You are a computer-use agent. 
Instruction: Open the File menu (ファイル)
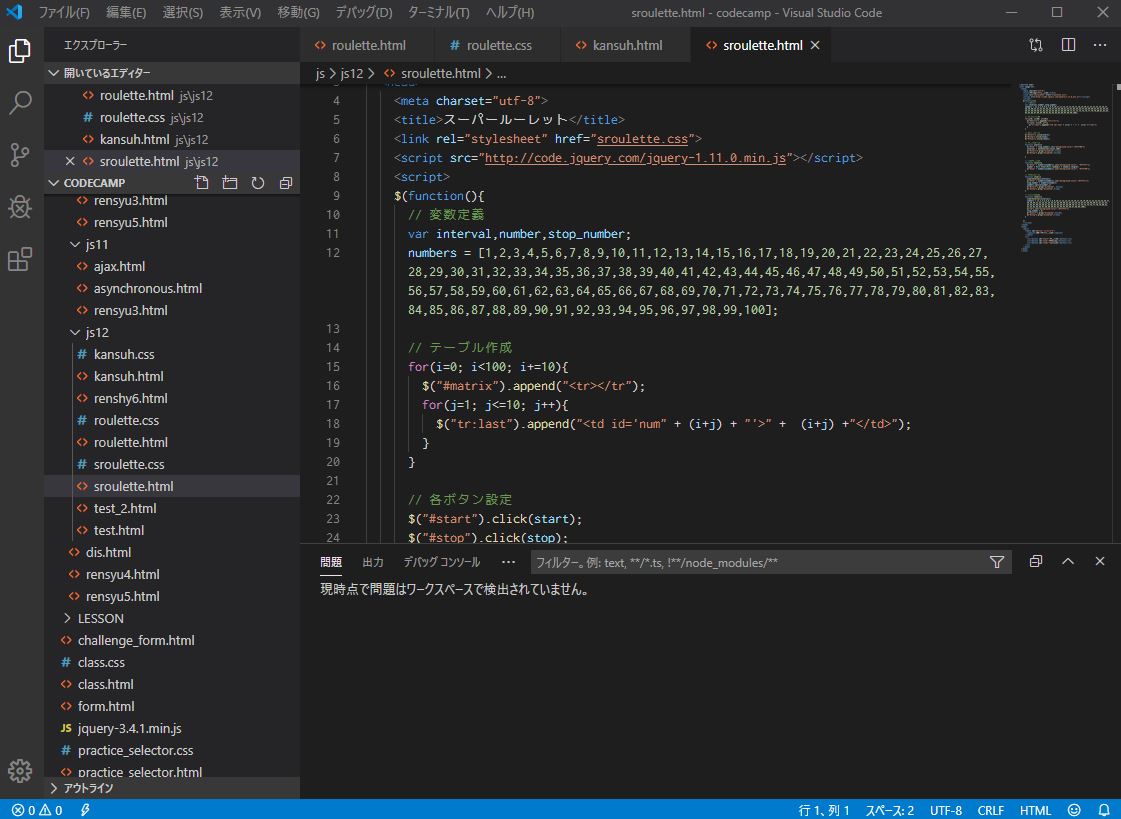coord(64,12)
